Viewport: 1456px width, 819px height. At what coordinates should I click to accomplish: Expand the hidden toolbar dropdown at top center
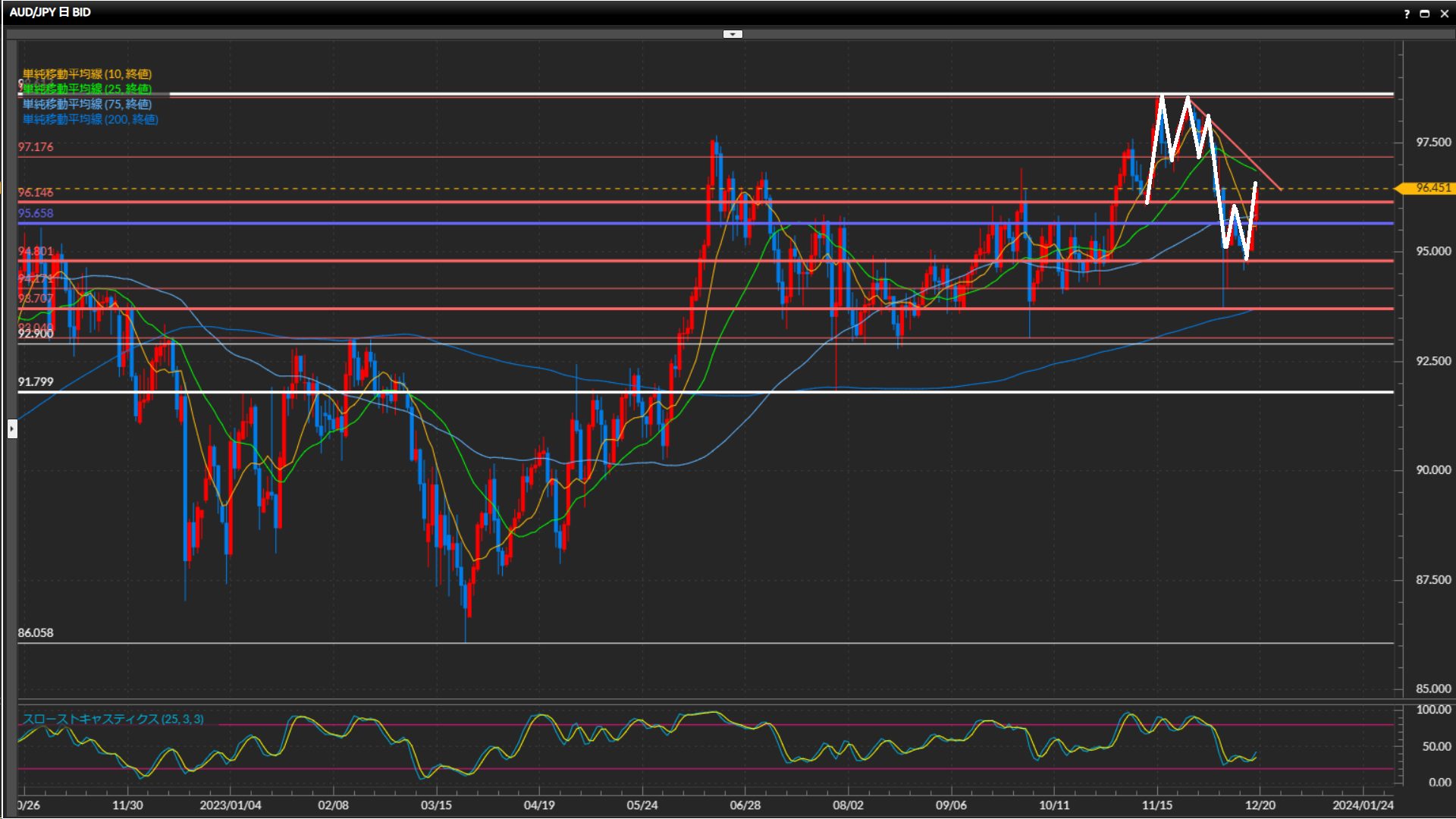pos(733,34)
